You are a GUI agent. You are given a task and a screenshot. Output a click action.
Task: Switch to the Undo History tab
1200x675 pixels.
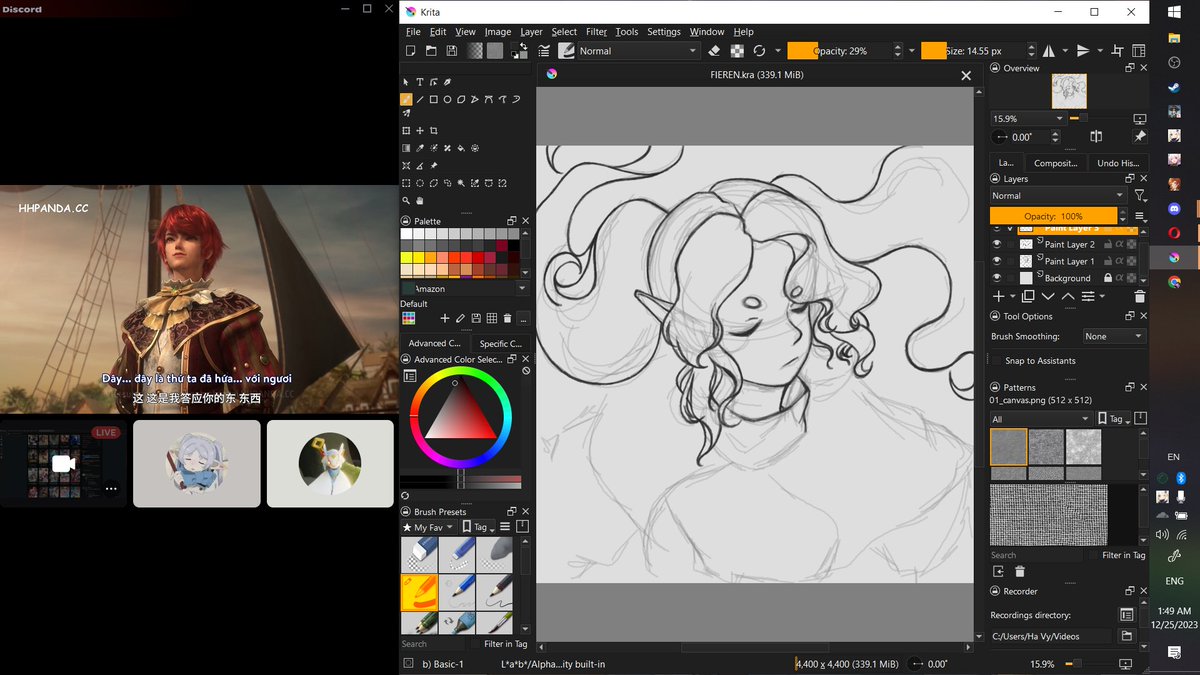[x=1118, y=163]
